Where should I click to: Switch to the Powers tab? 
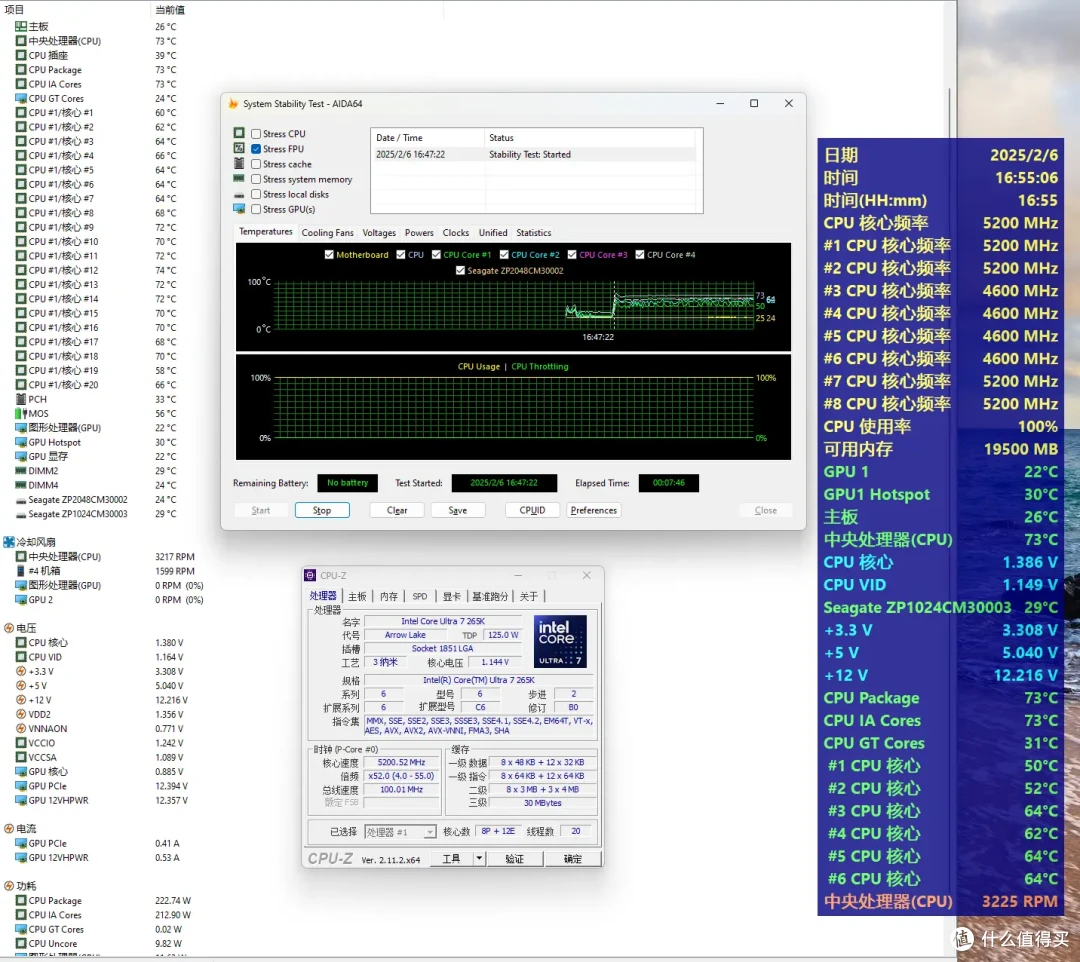[x=419, y=233]
